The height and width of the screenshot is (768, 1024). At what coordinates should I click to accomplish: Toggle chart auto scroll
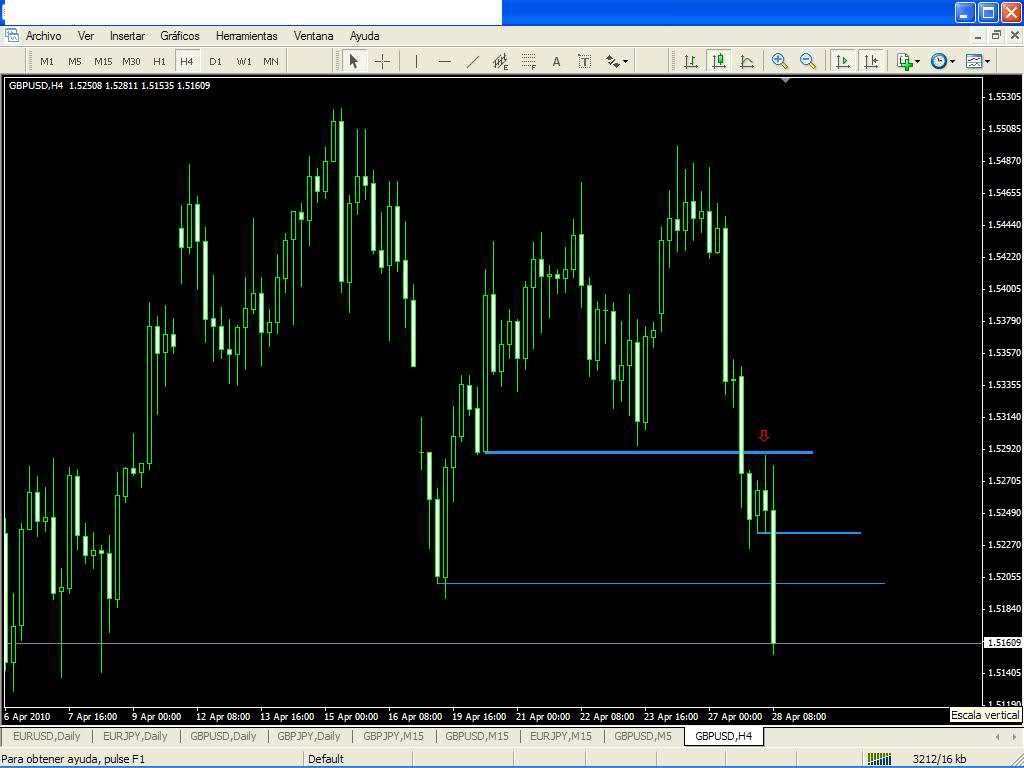click(843, 61)
